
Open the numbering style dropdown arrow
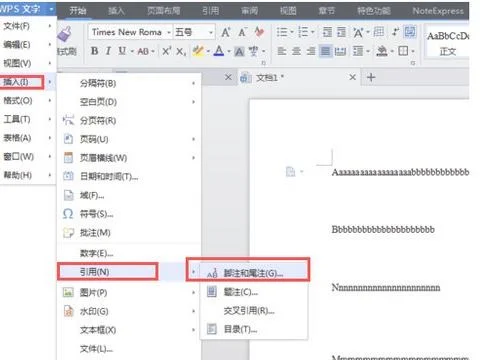[x=313, y=32]
